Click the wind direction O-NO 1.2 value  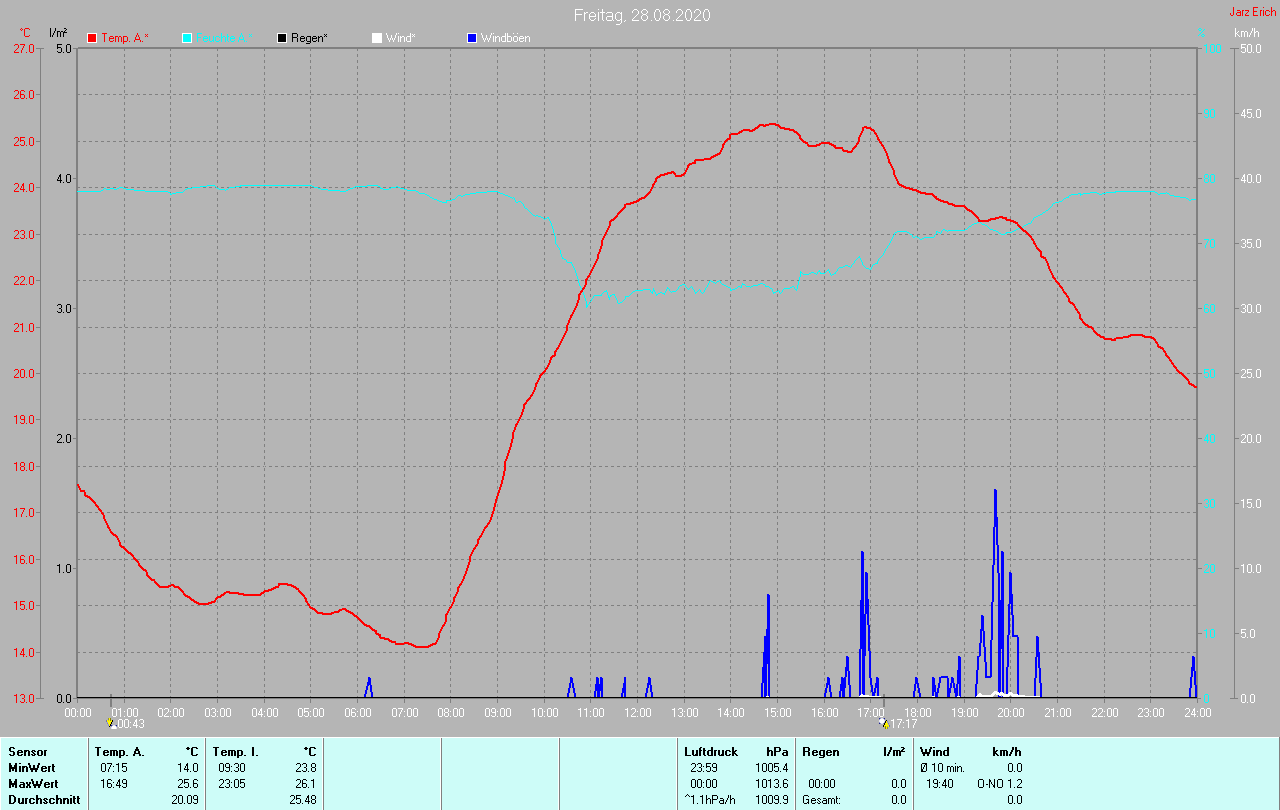click(999, 783)
